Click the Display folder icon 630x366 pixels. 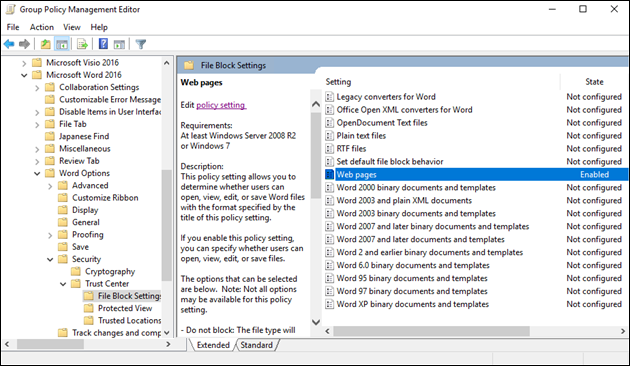[x=63, y=210]
